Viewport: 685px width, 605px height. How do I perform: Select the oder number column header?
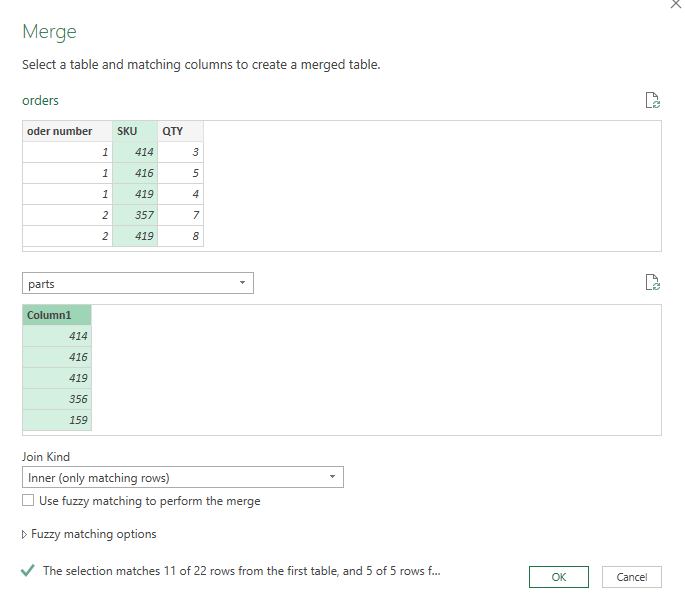coord(67,131)
